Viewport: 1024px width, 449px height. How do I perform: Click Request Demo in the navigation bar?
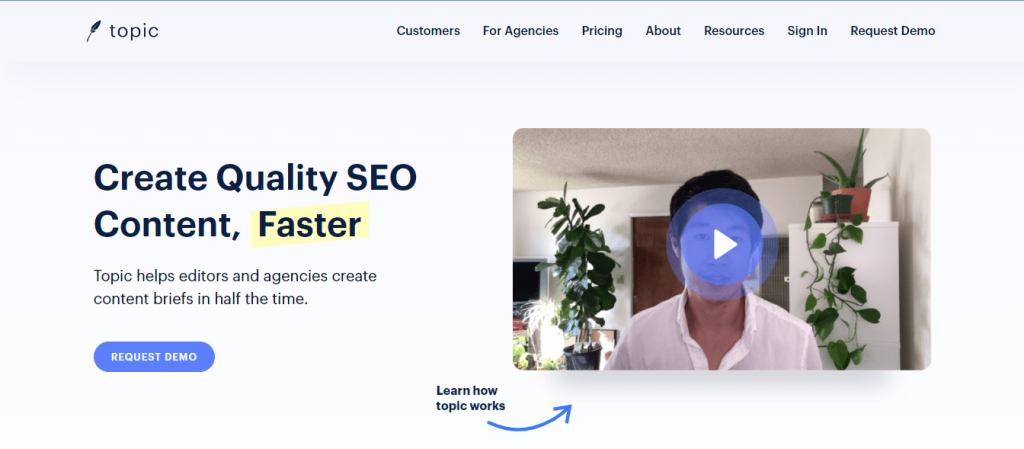coord(892,31)
